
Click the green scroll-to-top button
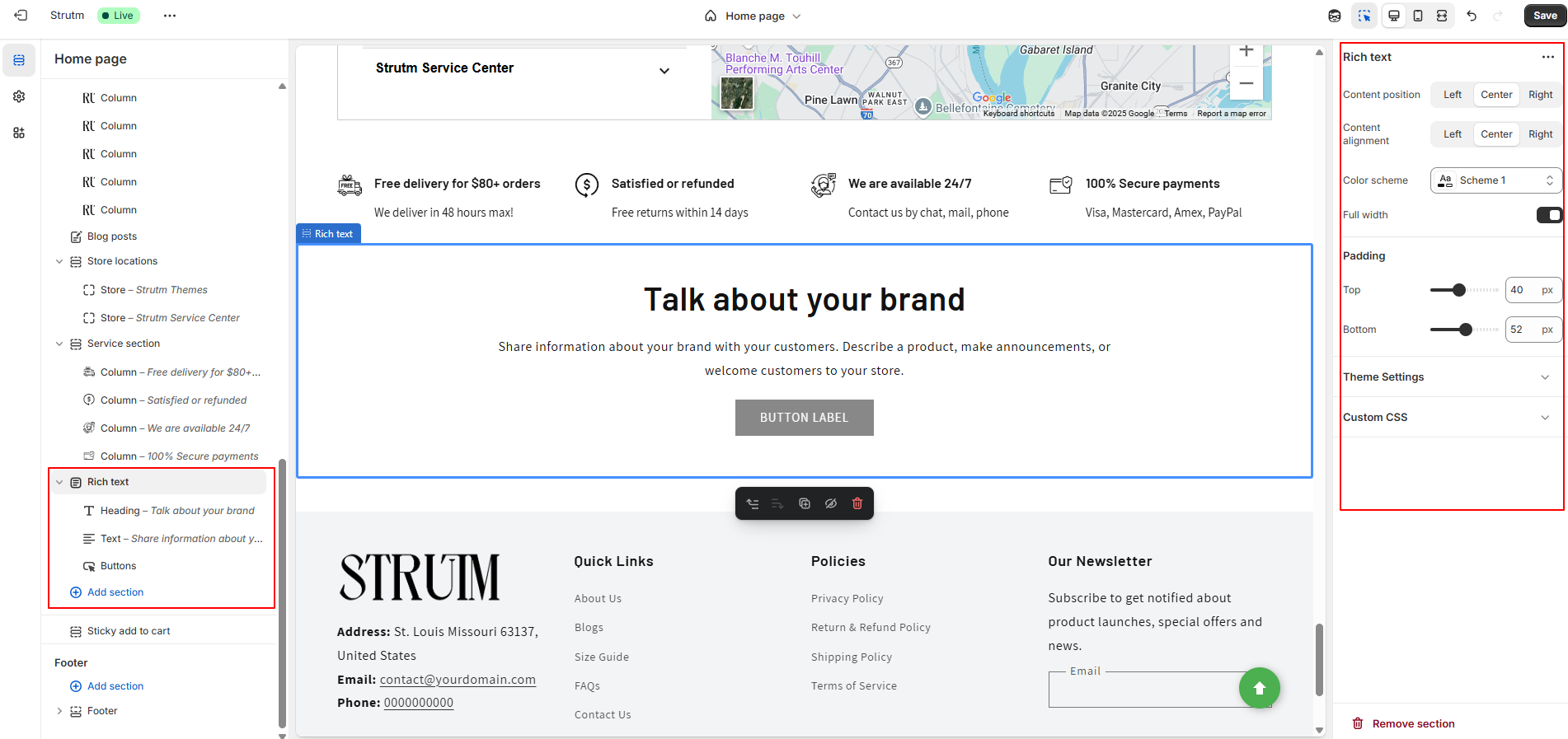pyautogui.click(x=1259, y=688)
